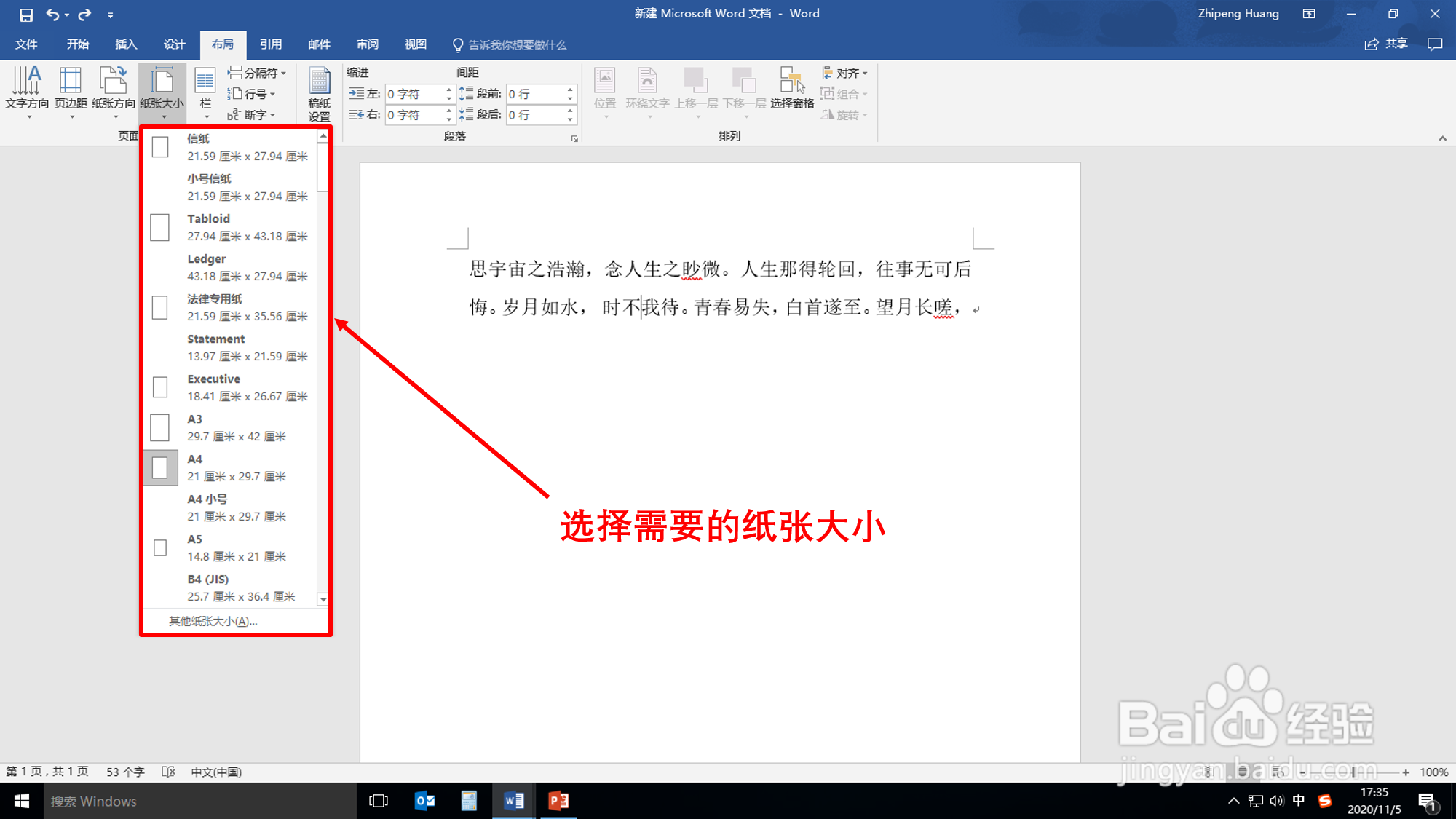The width and height of the screenshot is (1456, 819).
Task: Expand the Breaks (分隔符) dropdown
Action: click(x=257, y=73)
